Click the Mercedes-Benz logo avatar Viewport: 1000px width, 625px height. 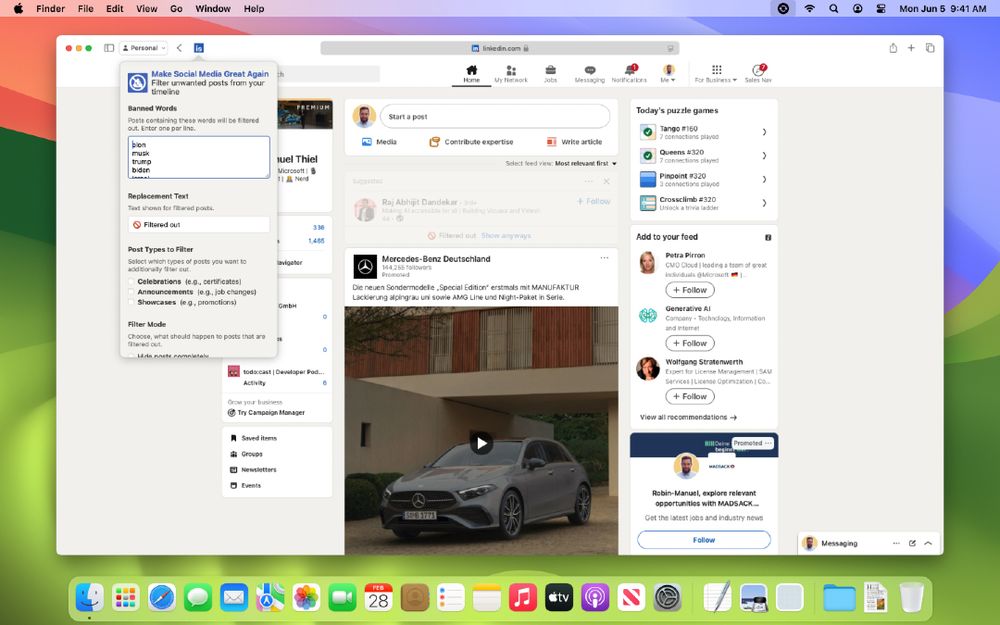365,267
